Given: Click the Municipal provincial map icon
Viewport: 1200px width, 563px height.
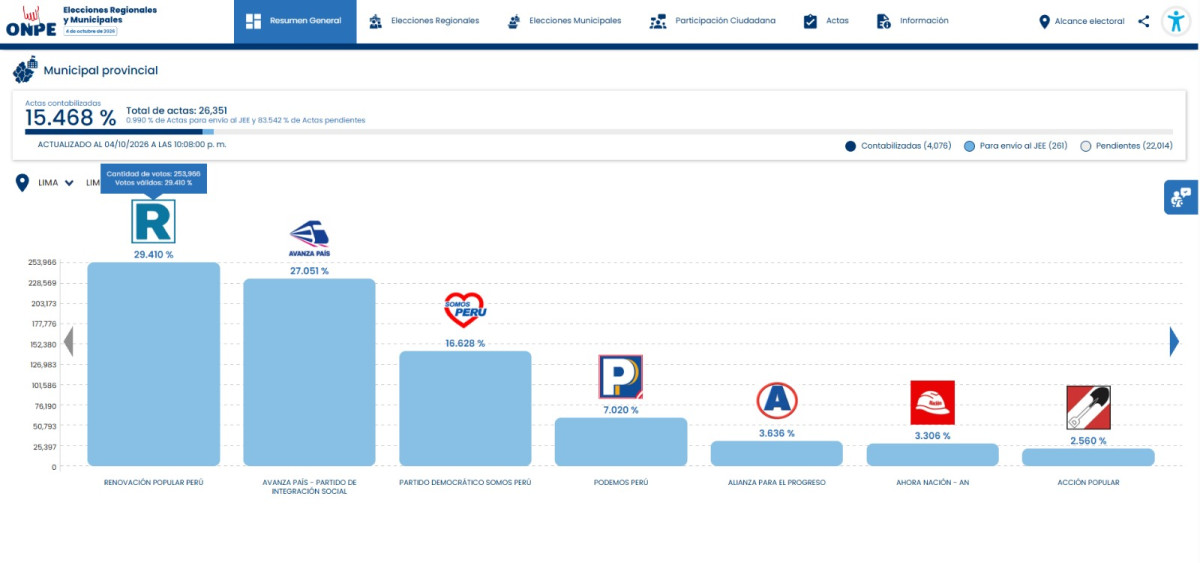Looking at the screenshot, I should [25, 71].
